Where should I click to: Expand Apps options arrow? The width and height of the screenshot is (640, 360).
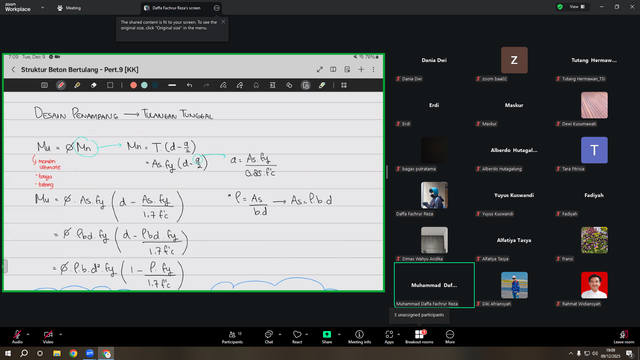(x=398, y=334)
